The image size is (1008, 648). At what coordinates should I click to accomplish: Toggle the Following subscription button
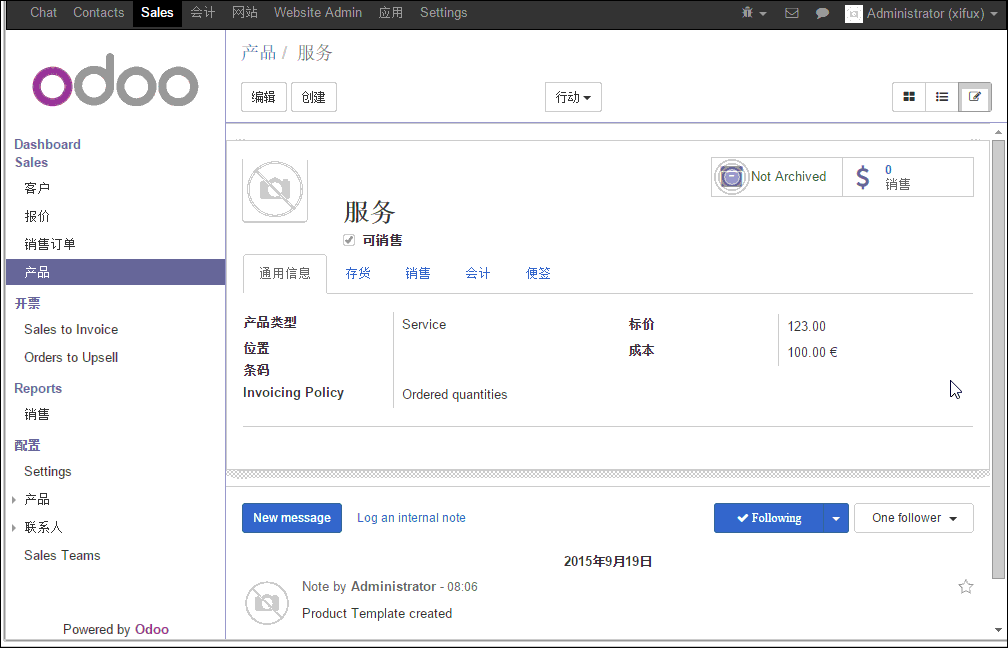(x=768, y=518)
